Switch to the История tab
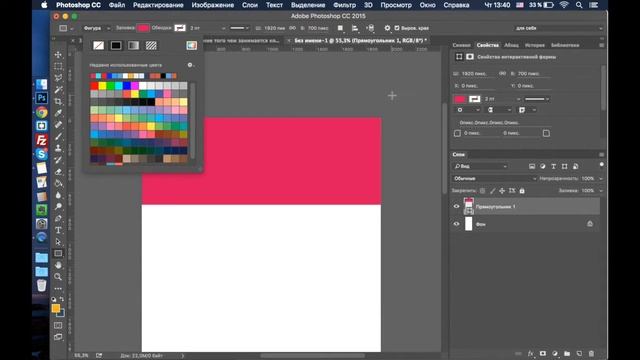 [535, 45]
